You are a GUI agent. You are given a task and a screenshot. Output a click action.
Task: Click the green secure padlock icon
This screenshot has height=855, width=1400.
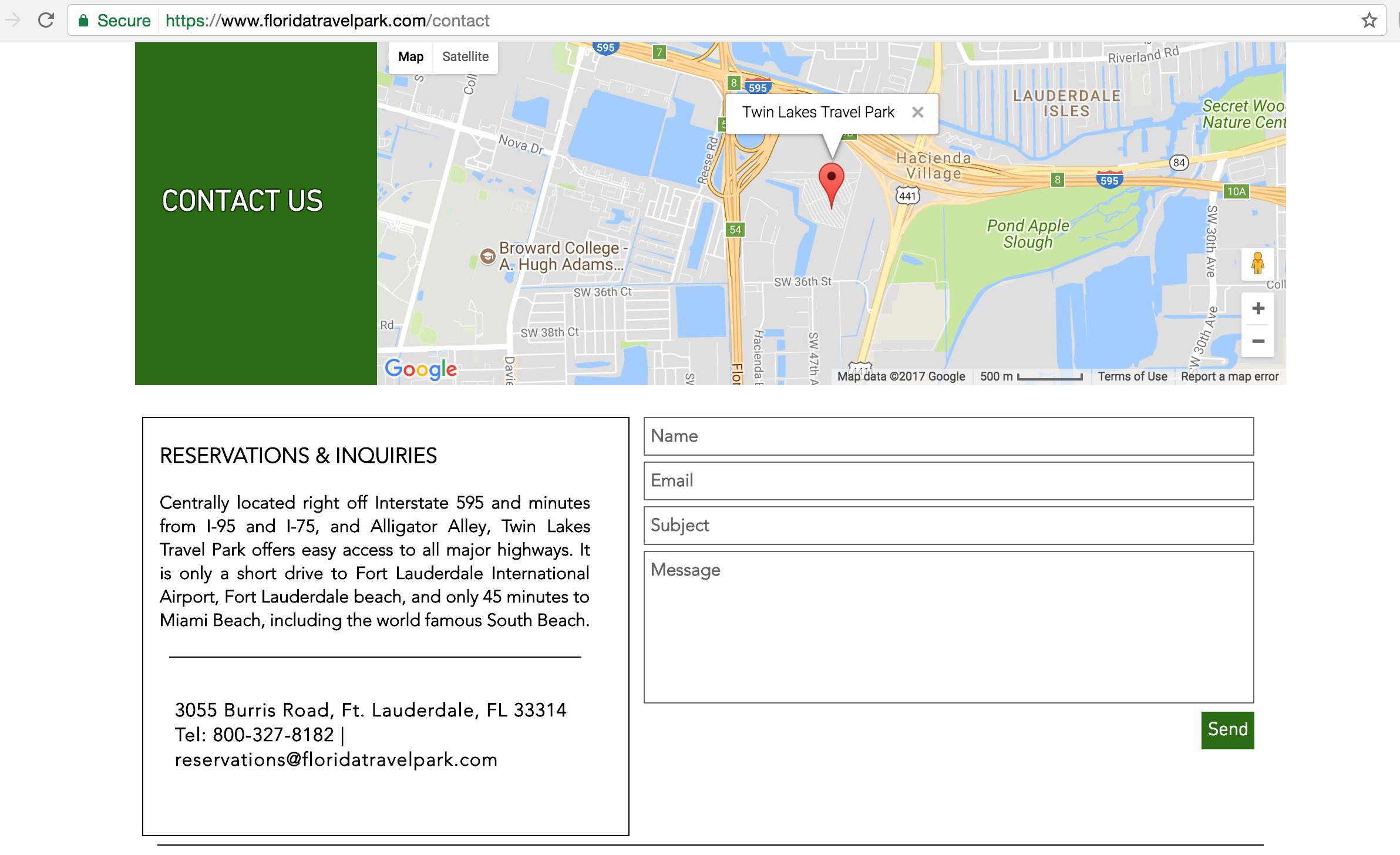83,21
